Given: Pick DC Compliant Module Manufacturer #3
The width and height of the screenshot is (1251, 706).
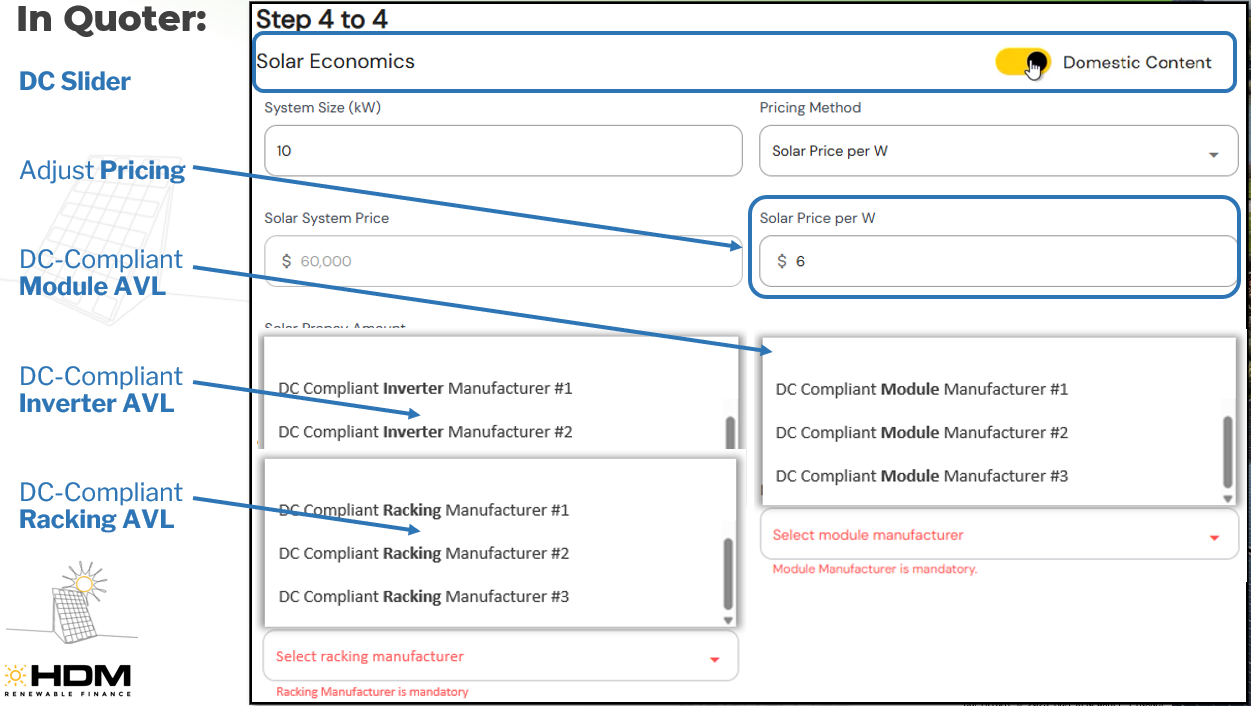Looking at the screenshot, I should click(922, 476).
